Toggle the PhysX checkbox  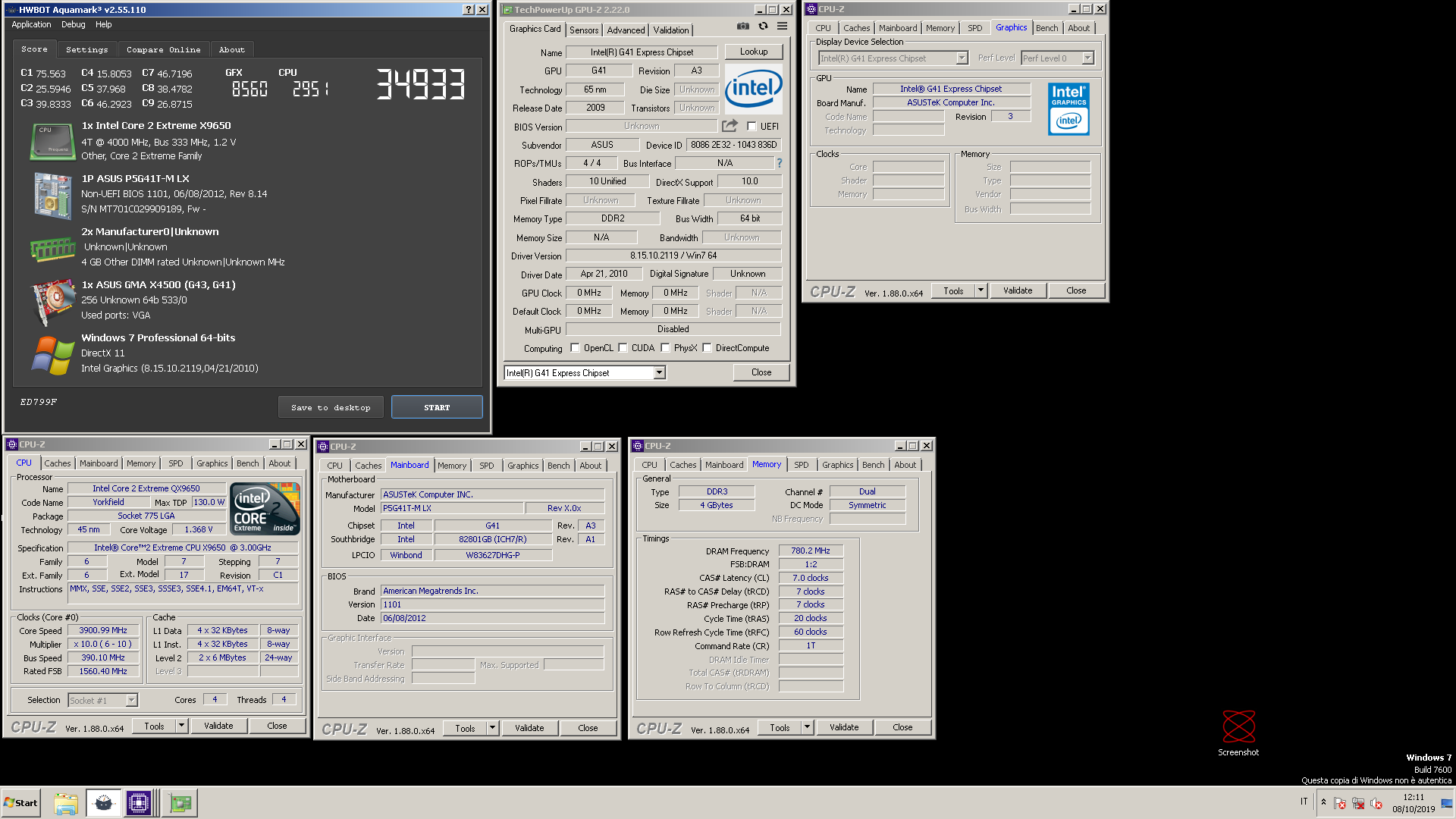tap(665, 348)
